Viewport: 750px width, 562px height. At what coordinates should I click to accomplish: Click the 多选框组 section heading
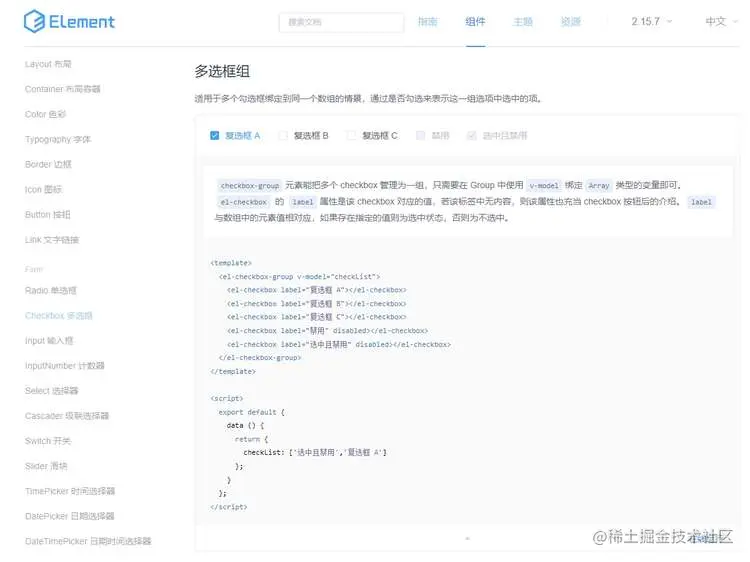222,71
